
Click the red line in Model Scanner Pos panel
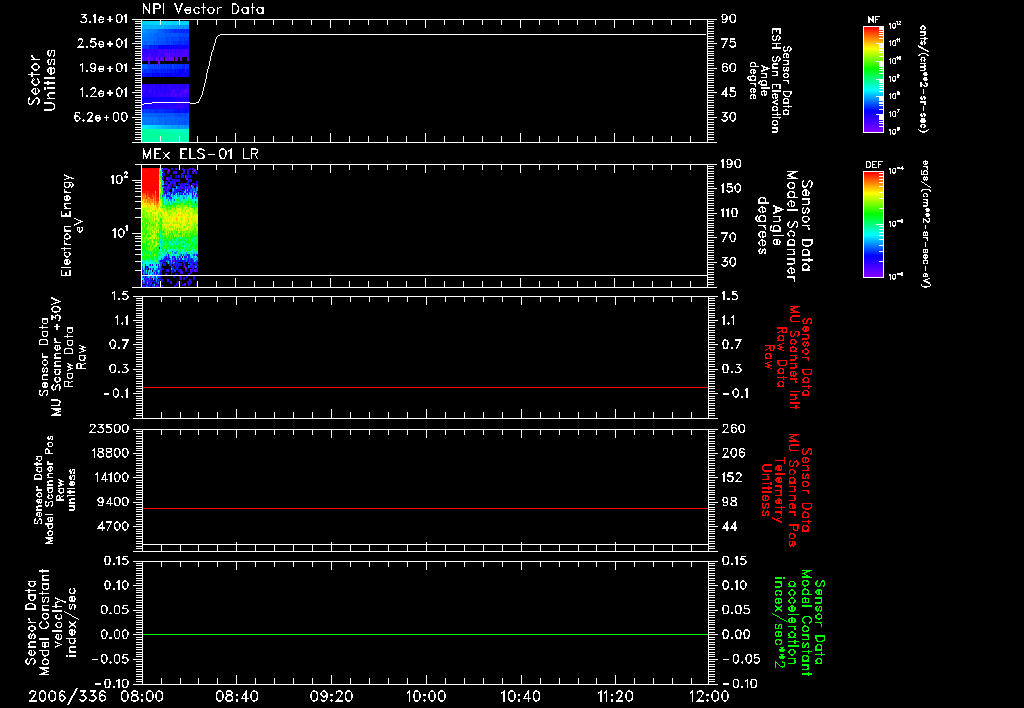425,508
